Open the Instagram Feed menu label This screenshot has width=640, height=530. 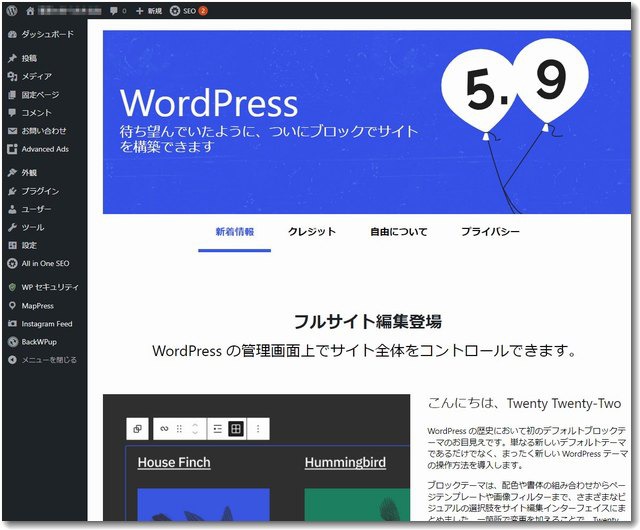(47, 324)
